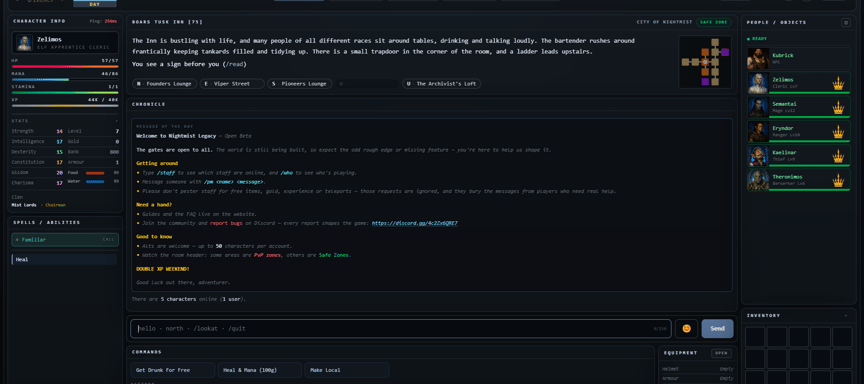Click the DAY time indicator
The image size is (864, 384).
[x=95, y=4]
